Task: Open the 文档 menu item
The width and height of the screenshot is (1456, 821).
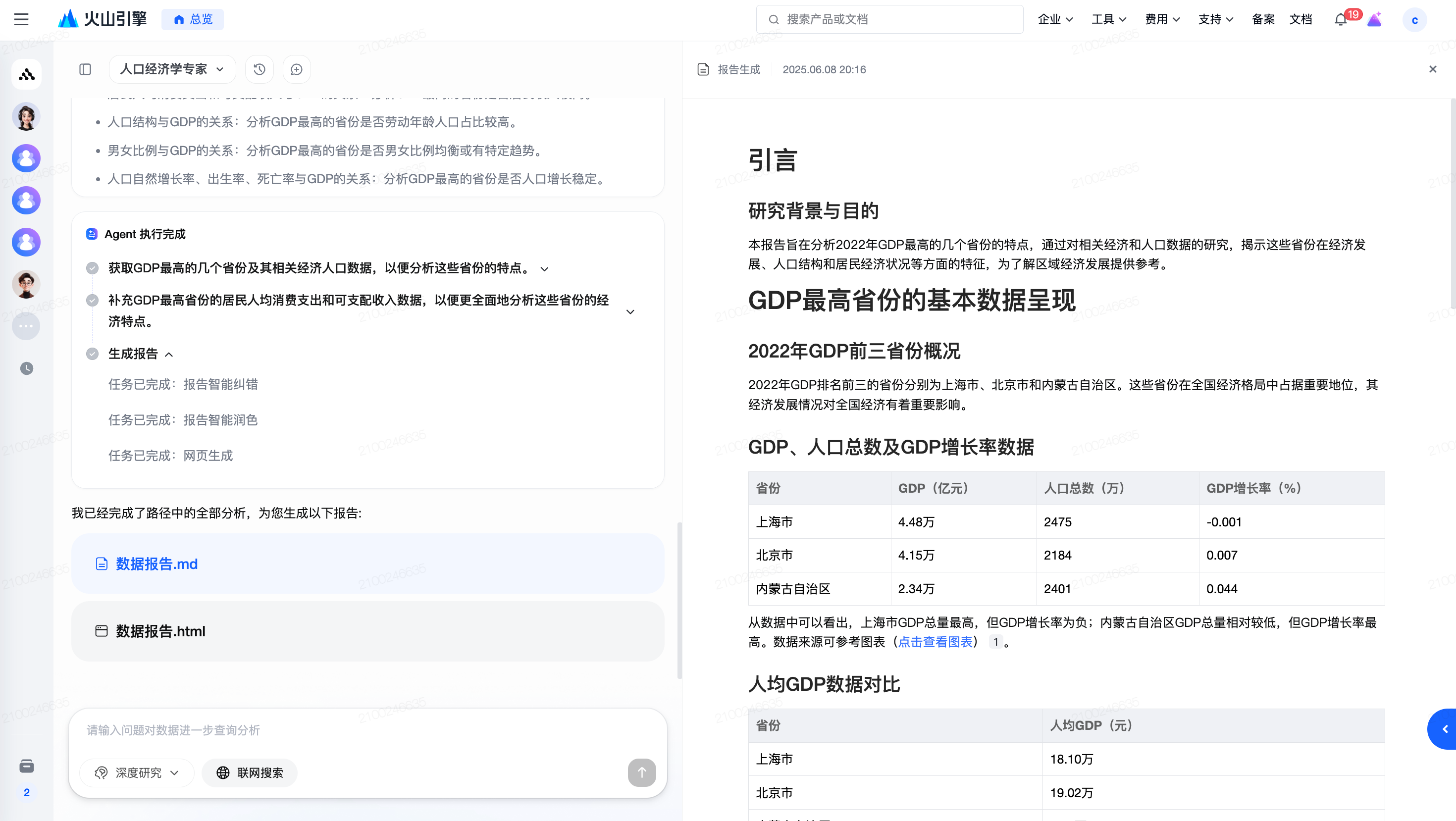Action: [x=1300, y=19]
